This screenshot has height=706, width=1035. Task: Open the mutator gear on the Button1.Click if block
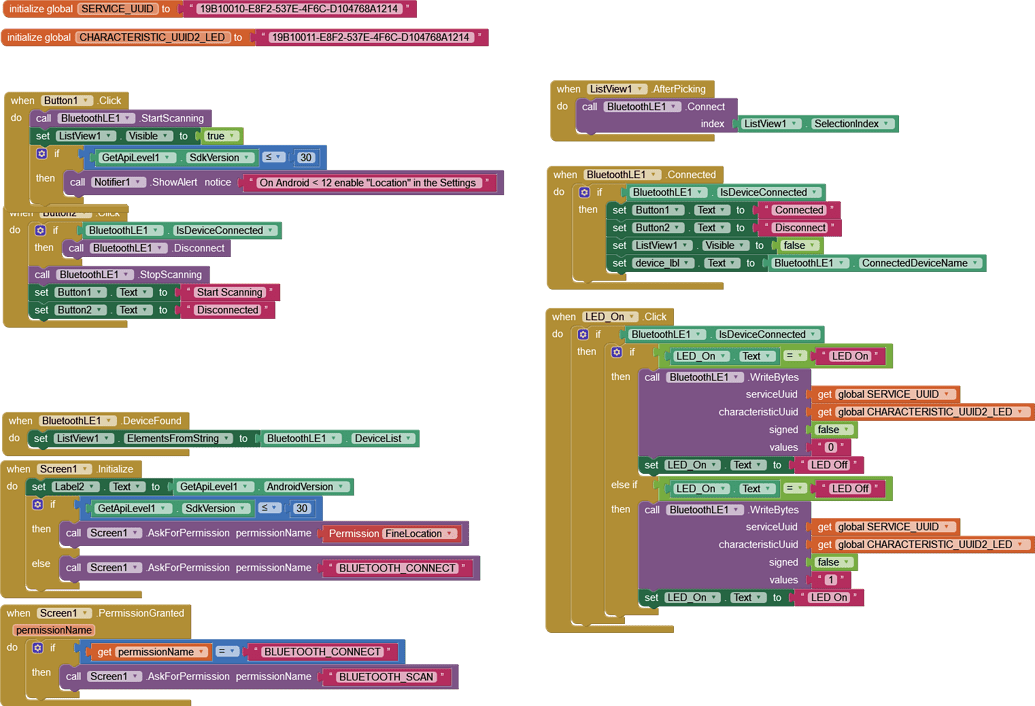41,154
